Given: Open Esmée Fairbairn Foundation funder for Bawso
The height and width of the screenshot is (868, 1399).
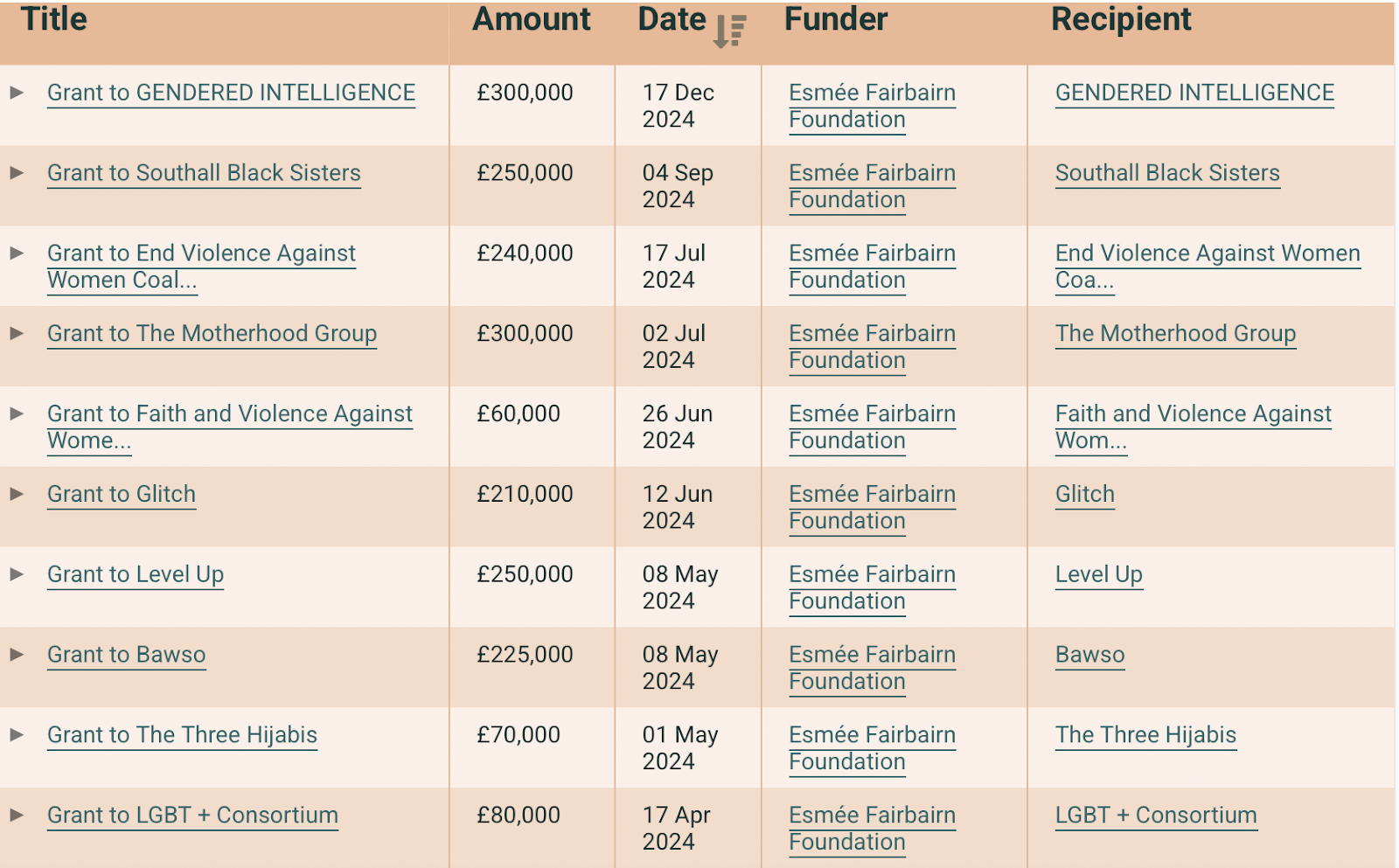Looking at the screenshot, I should click(x=872, y=668).
